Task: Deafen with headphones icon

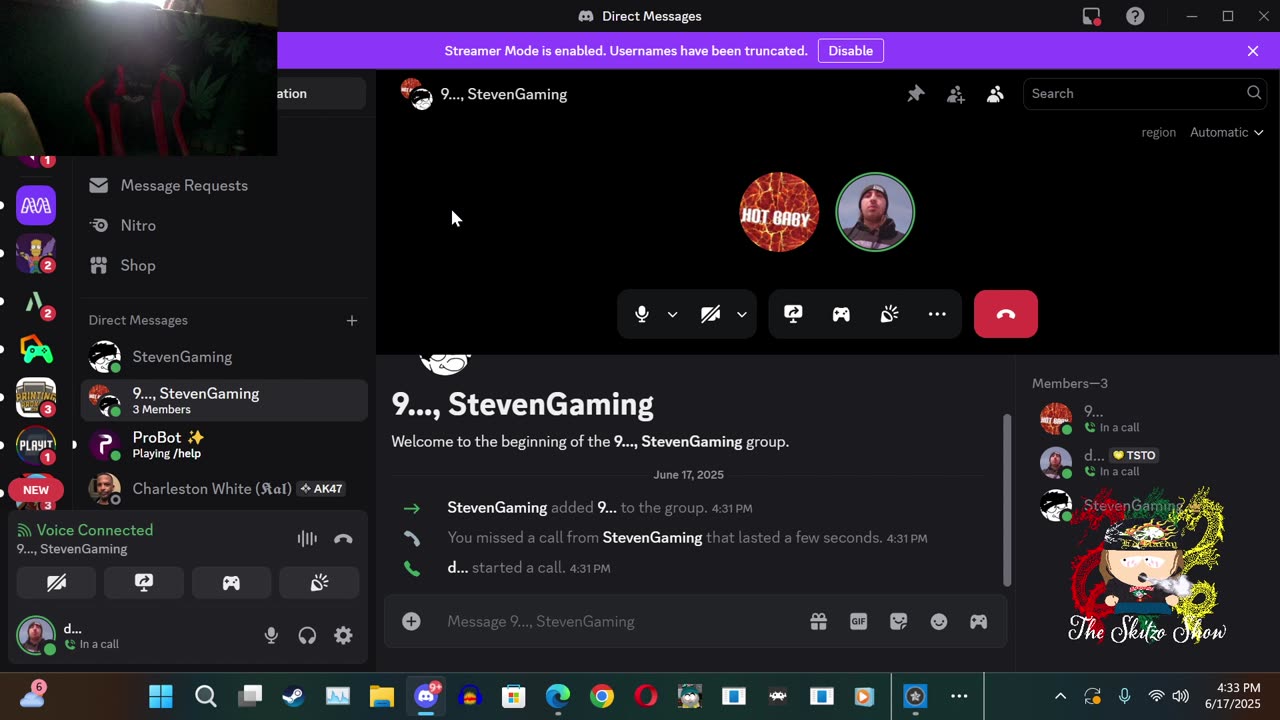Action: click(307, 635)
